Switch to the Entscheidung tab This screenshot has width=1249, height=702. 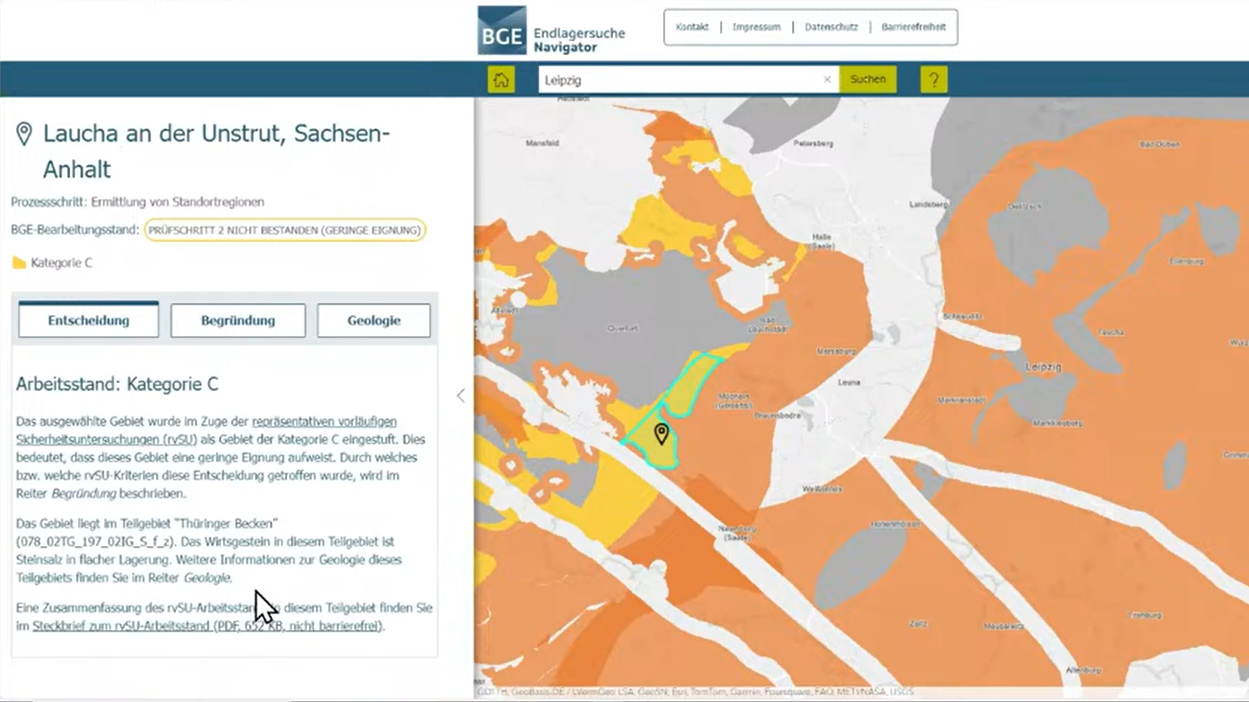tap(89, 320)
